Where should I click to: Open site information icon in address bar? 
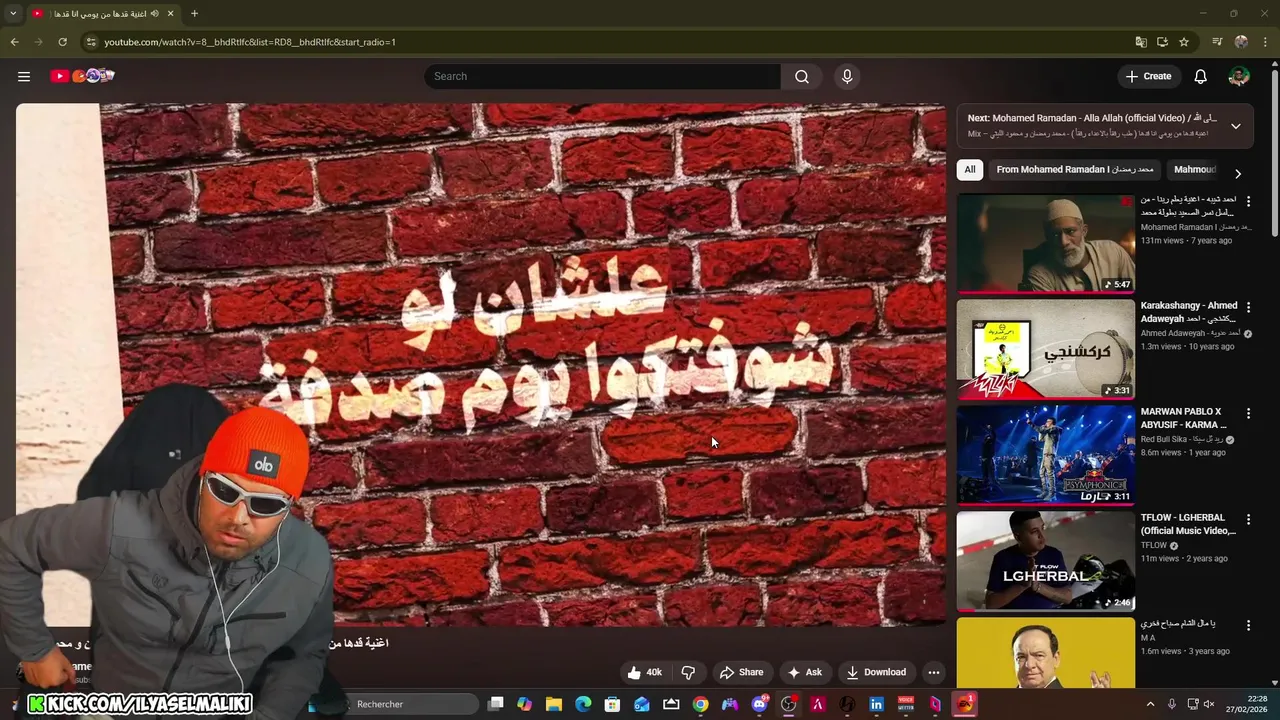[x=90, y=42]
